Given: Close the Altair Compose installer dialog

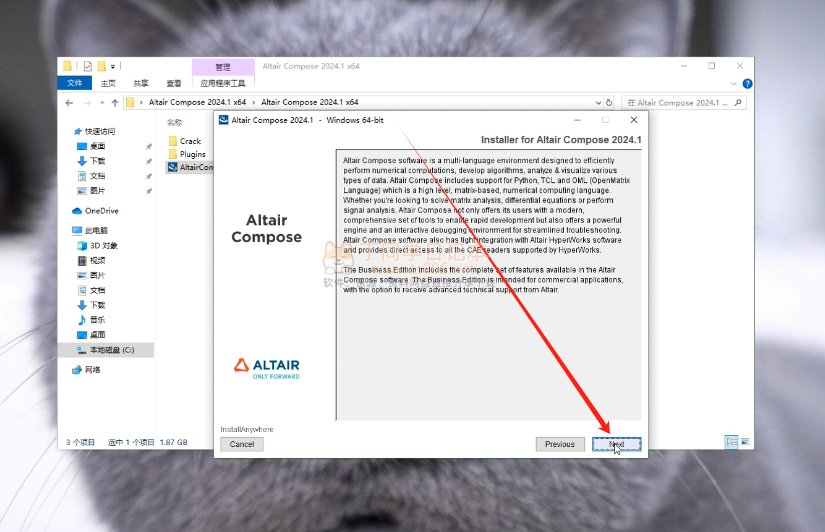Looking at the screenshot, I should point(634,120).
